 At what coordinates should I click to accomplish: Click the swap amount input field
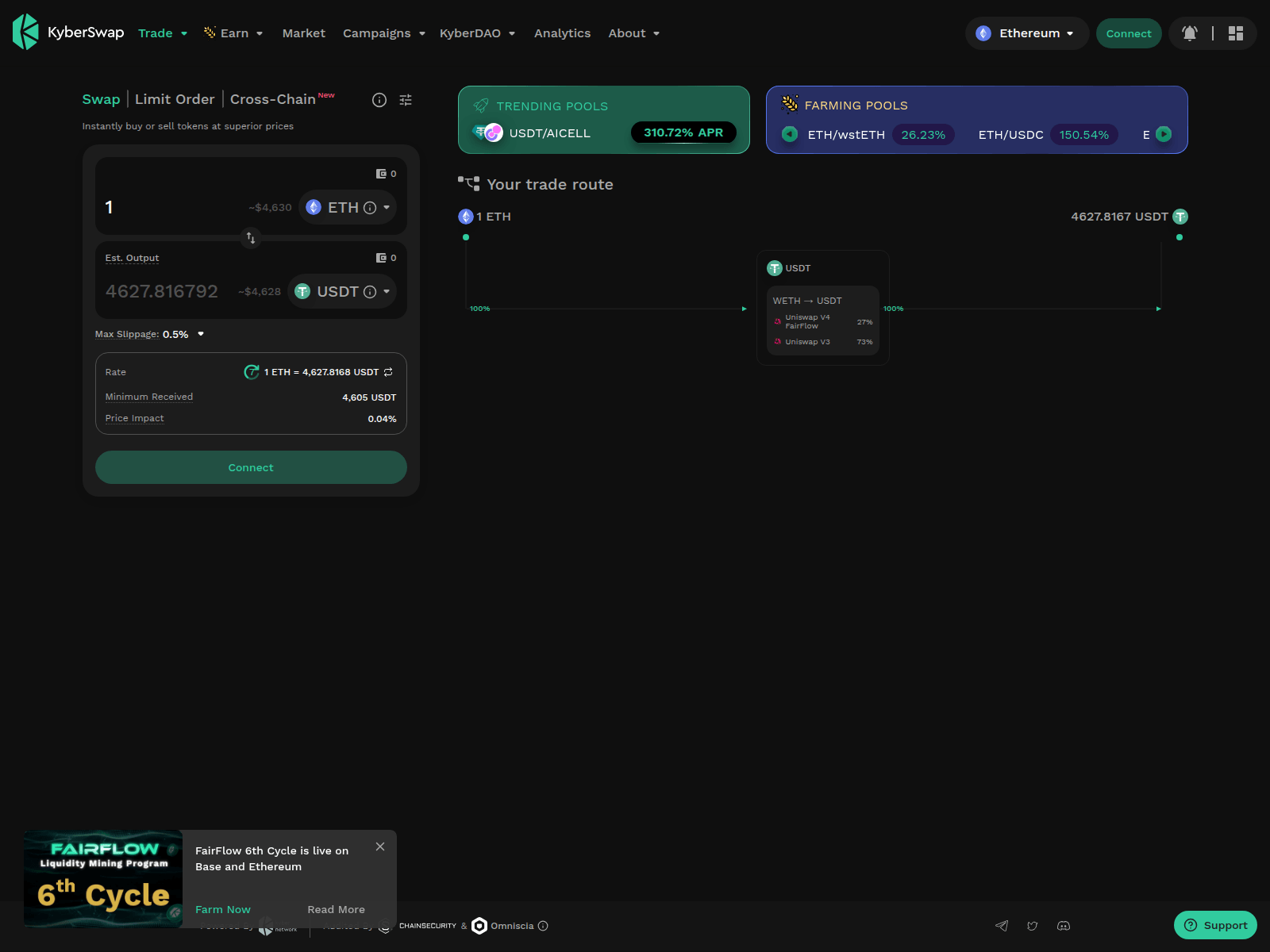point(175,207)
